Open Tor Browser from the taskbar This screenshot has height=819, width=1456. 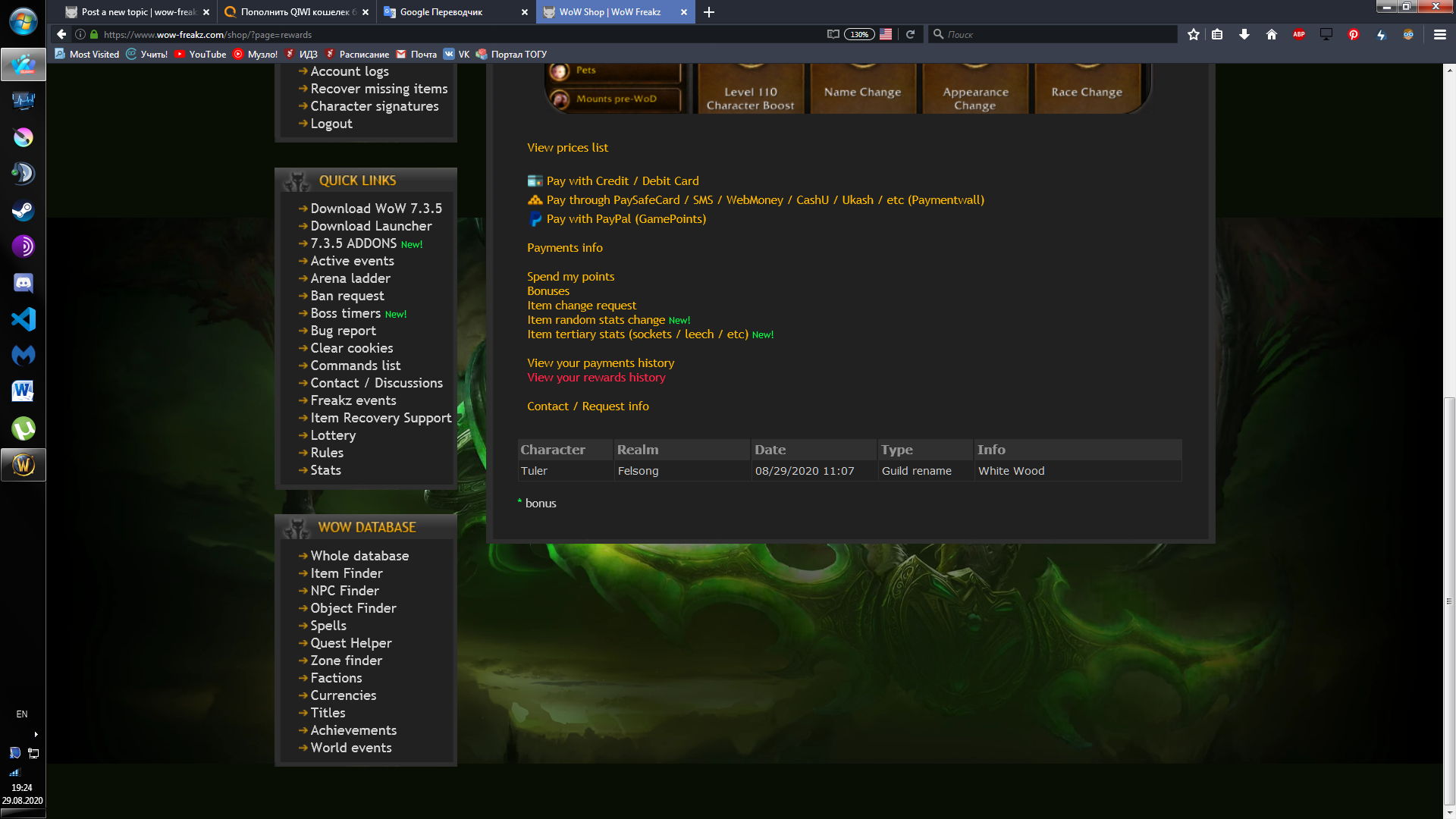coord(23,246)
